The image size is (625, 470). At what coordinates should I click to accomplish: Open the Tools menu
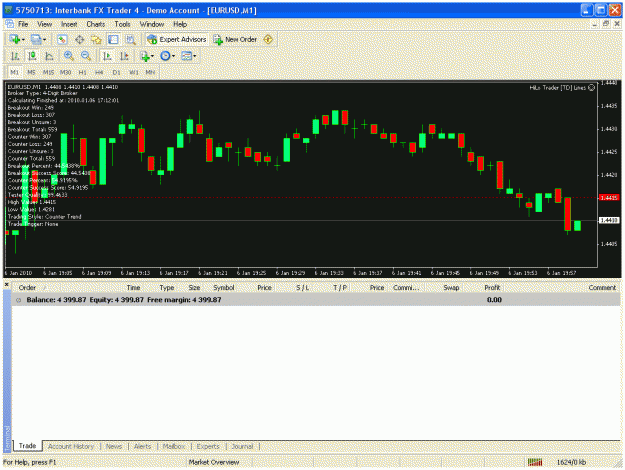click(x=122, y=24)
